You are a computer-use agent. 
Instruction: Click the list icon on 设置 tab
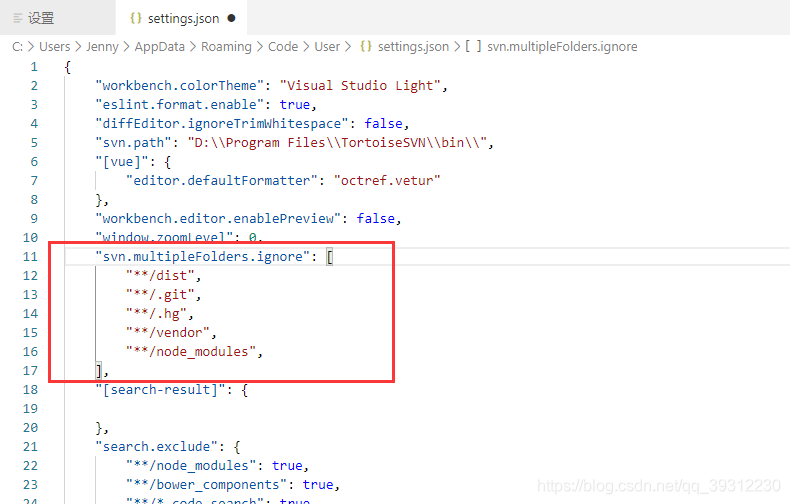[x=18, y=19]
